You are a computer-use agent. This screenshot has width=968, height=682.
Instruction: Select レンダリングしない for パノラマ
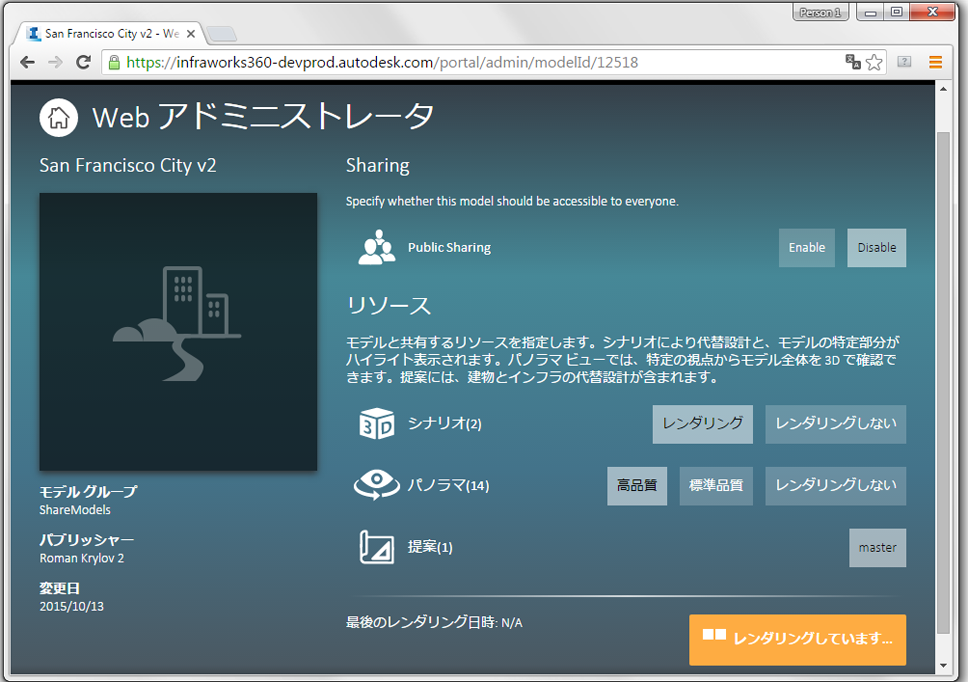[x=836, y=486]
